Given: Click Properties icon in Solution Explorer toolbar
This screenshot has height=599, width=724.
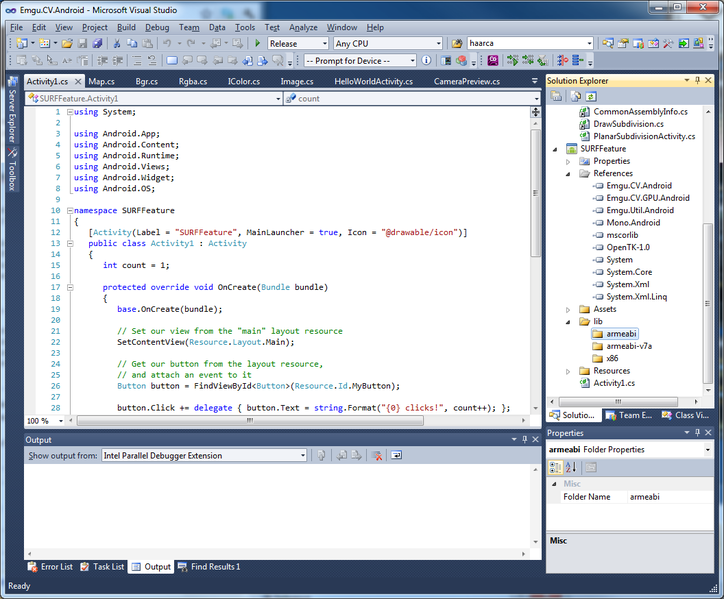Looking at the screenshot, I should click(x=556, y=96).
